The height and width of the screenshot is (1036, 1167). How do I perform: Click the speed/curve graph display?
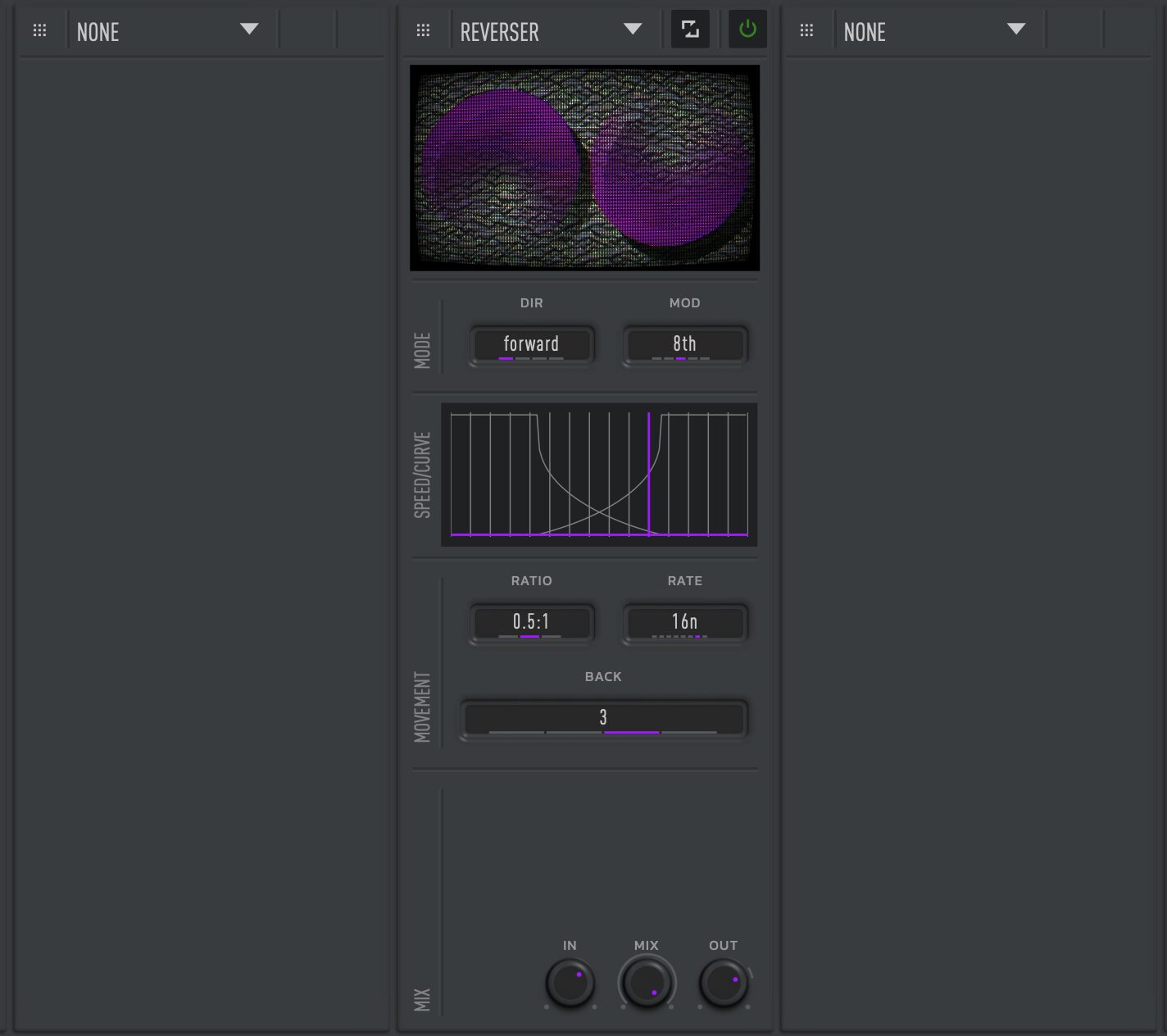pos(599,475)
